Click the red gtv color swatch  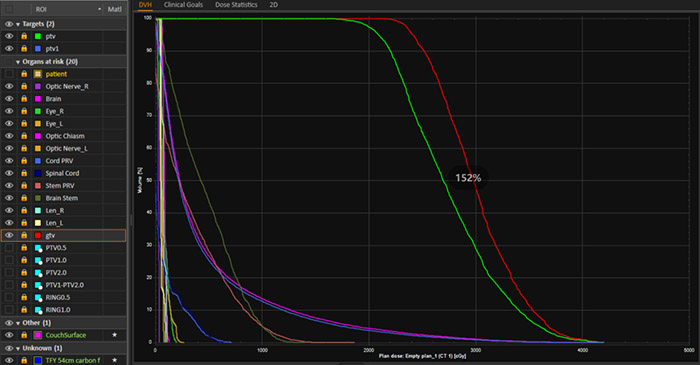click(x=38, y=235)
